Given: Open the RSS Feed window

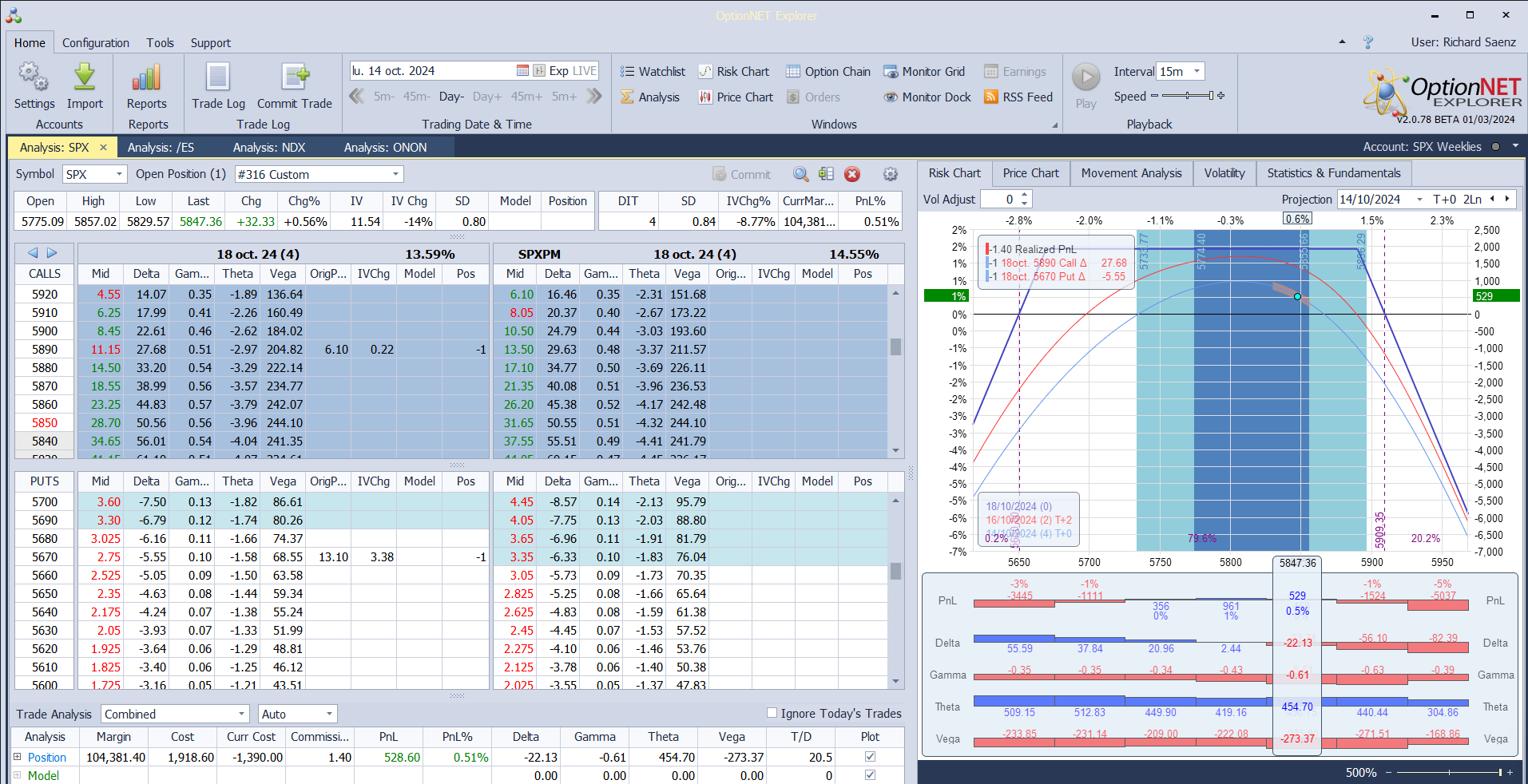Looking at the screenshot, I should [1018, 97].
